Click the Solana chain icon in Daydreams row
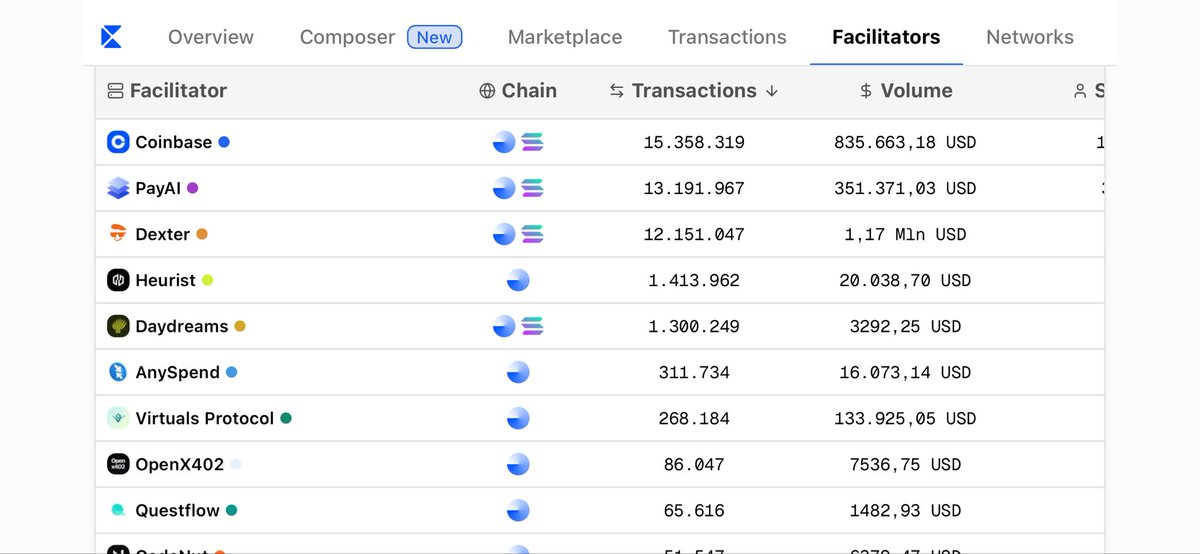 point(532,326)
